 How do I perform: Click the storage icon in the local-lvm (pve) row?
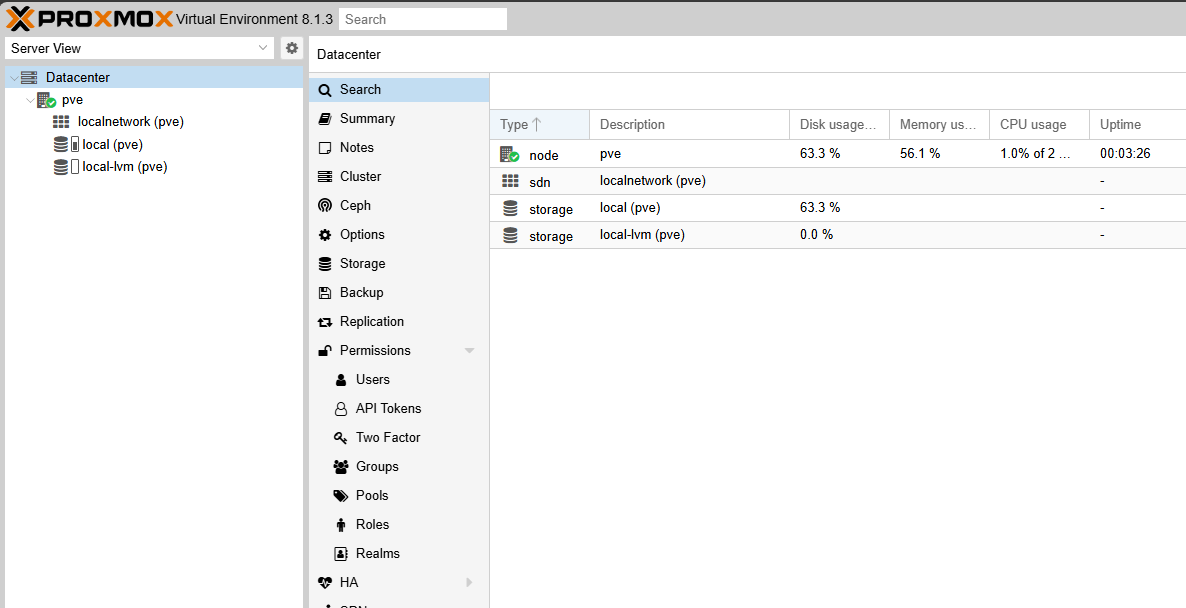point(511,235)
